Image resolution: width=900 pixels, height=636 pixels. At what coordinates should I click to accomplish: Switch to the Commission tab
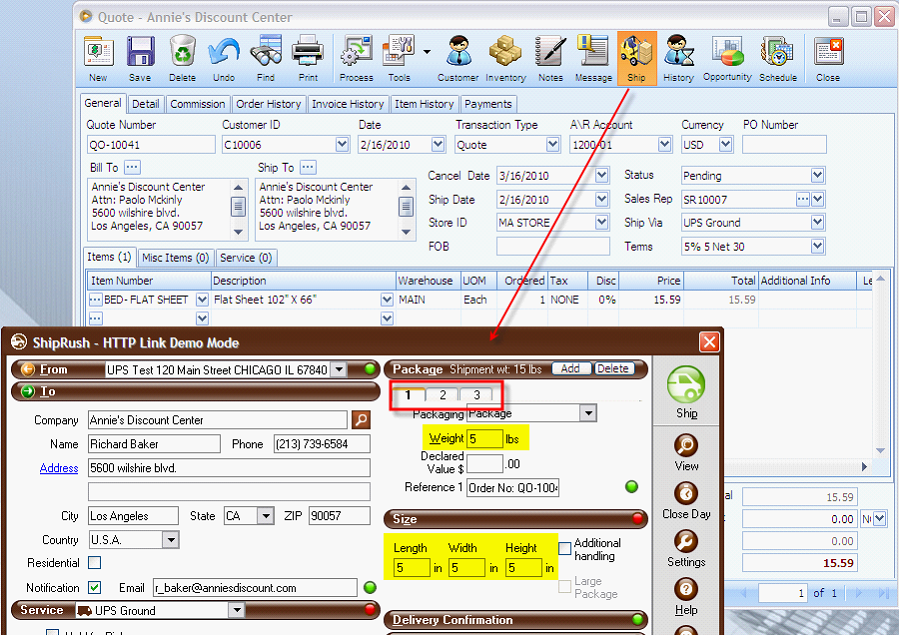tap(197, 104)
